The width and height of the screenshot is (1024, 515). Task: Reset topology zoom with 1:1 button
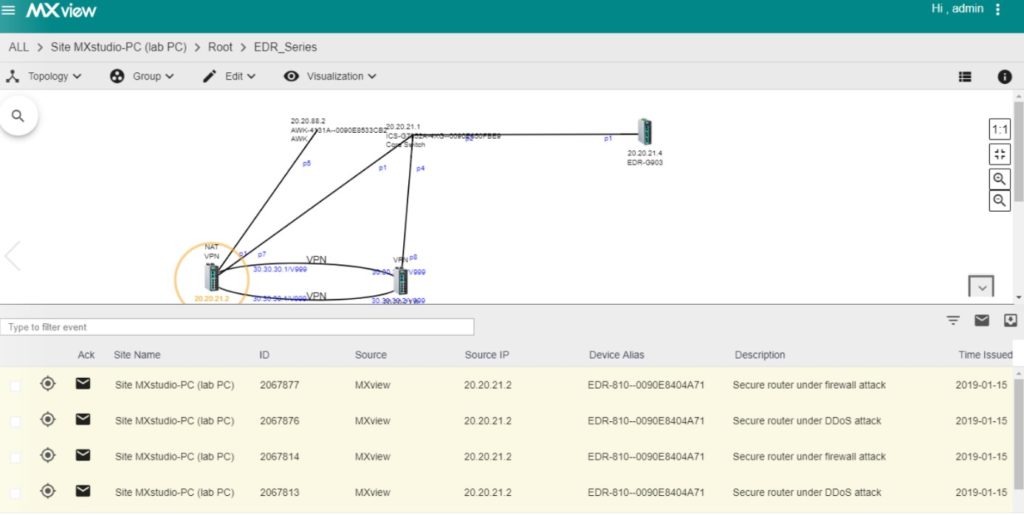1000,129
